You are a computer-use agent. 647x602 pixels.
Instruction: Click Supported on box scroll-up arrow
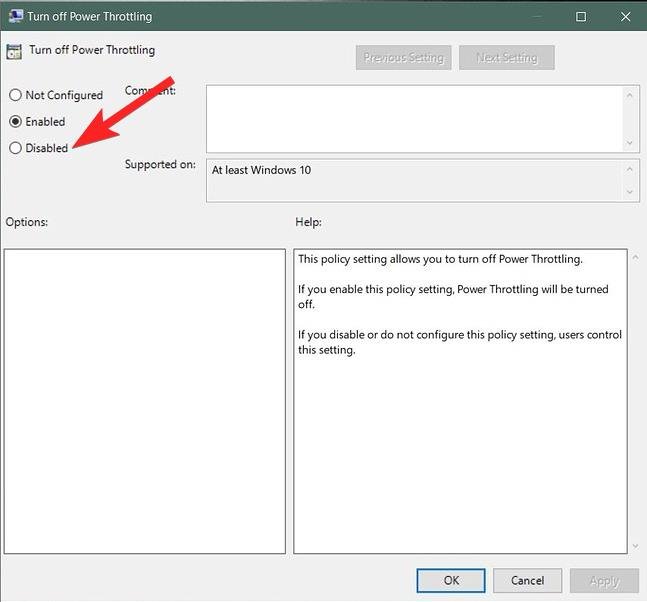coord(630,169)
